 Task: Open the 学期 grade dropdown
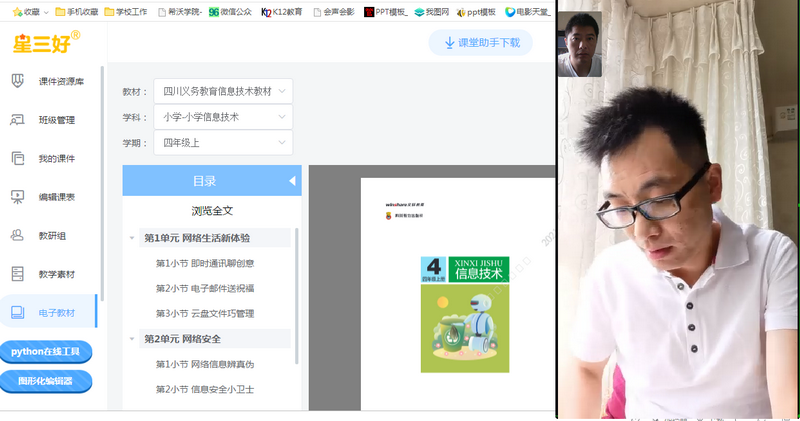(223, 143)
